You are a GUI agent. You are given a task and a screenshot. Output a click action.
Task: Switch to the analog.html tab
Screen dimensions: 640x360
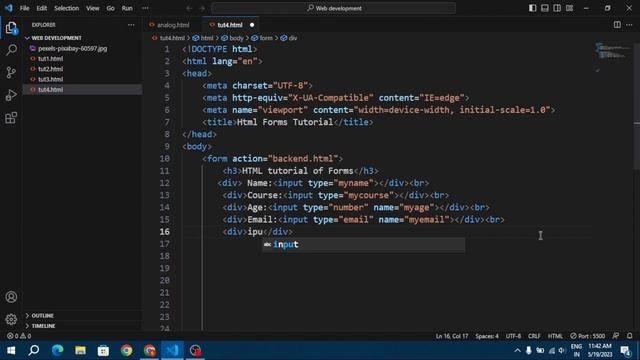tap(173, 25)
